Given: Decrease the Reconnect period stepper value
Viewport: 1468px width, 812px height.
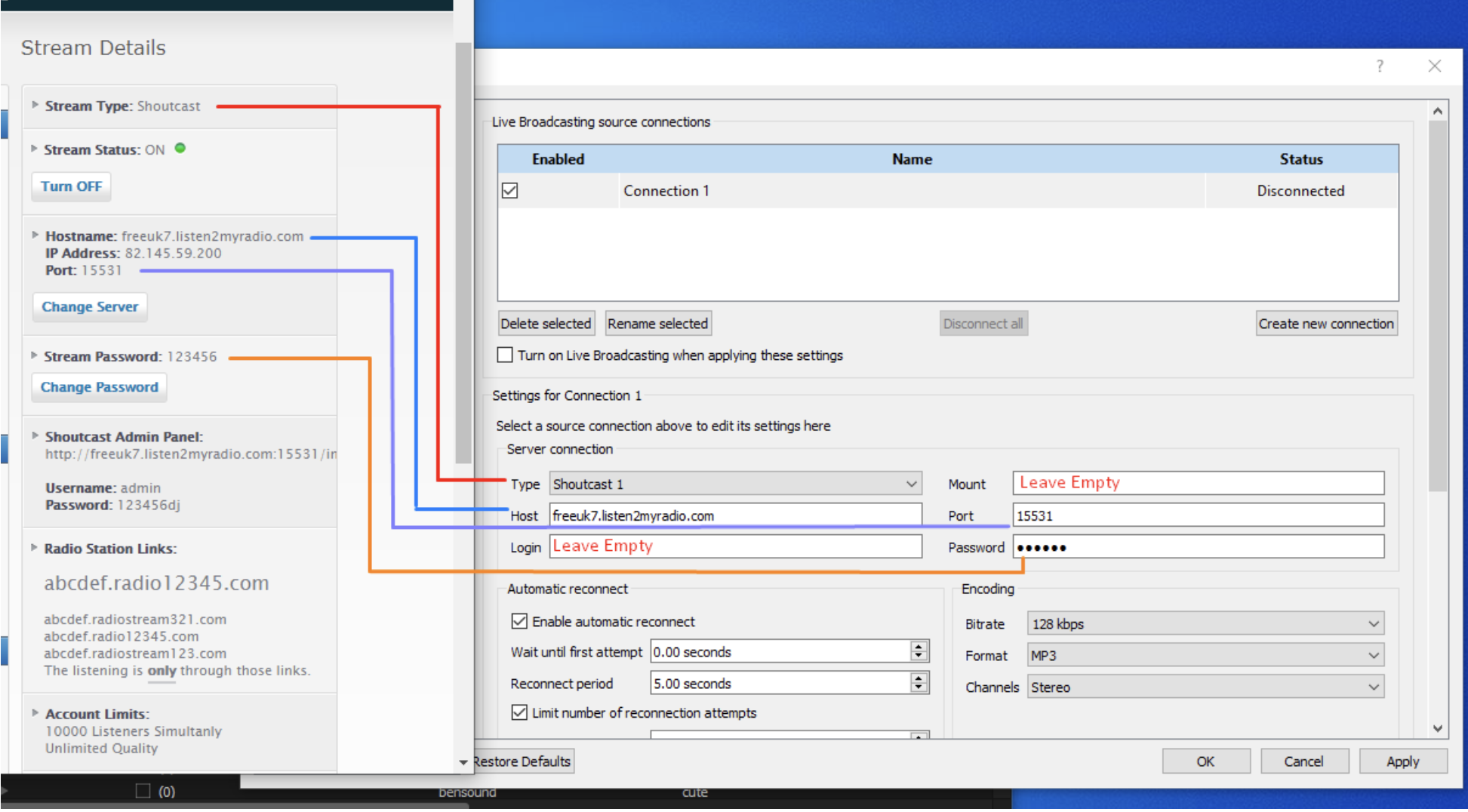Looking at the screenshot, I should point(919,687).
